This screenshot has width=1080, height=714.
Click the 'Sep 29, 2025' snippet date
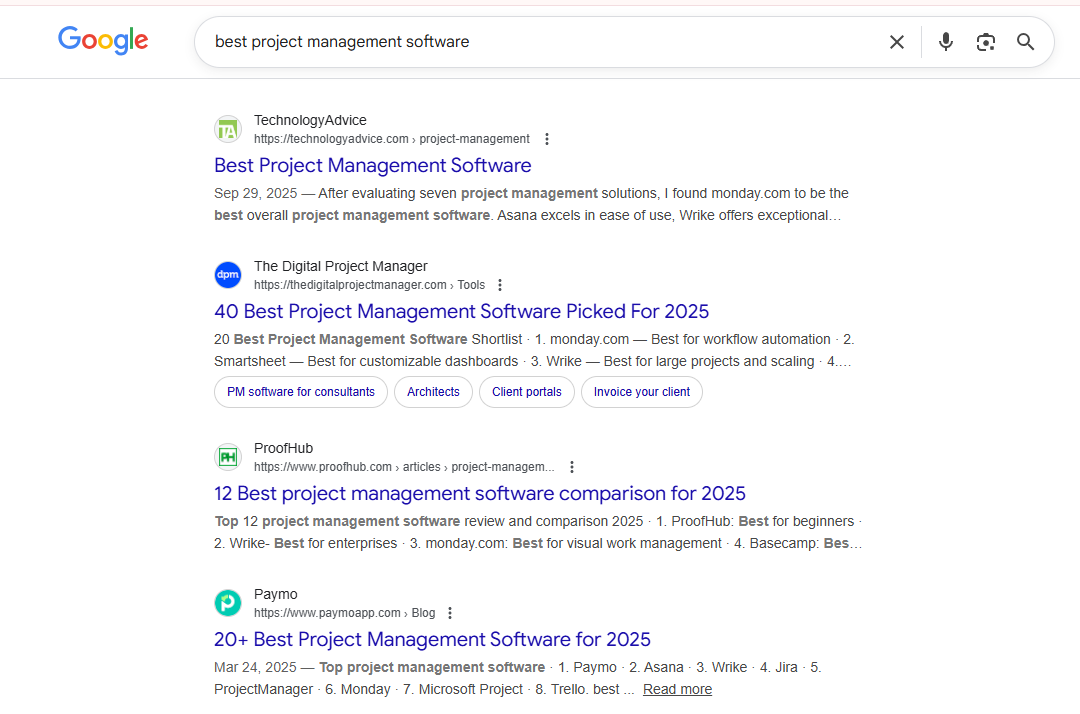256,193
